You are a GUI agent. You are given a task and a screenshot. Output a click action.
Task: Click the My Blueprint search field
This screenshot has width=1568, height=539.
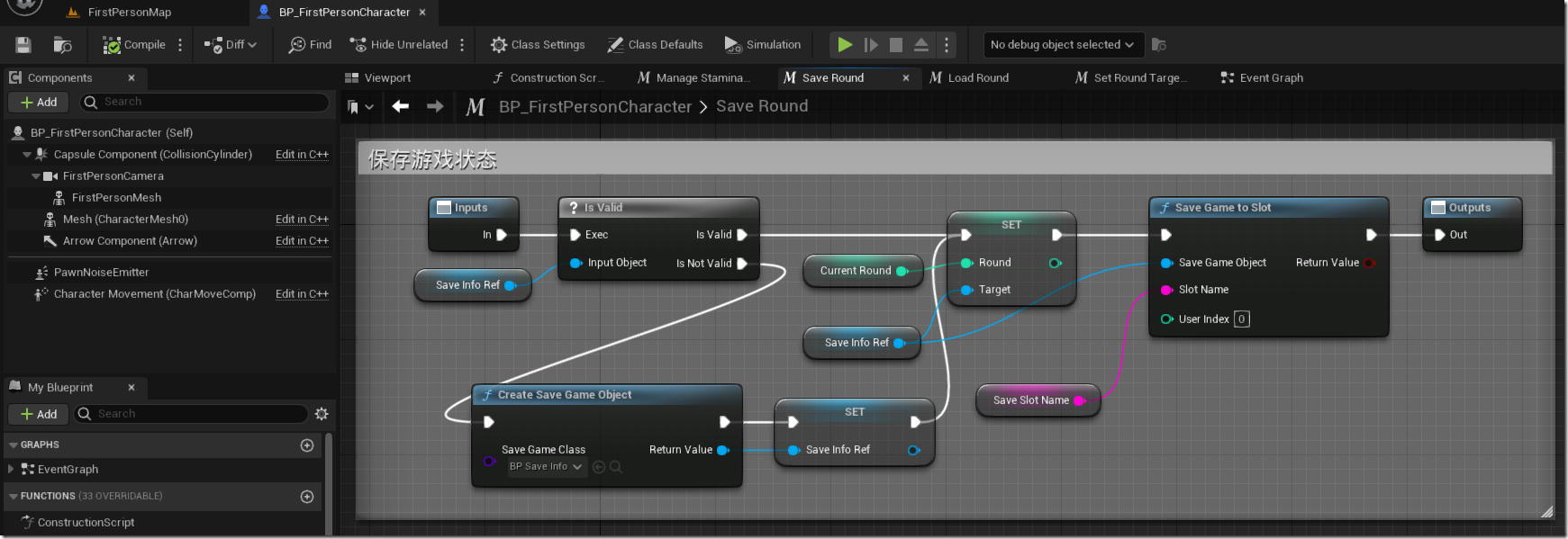point(191,414)
